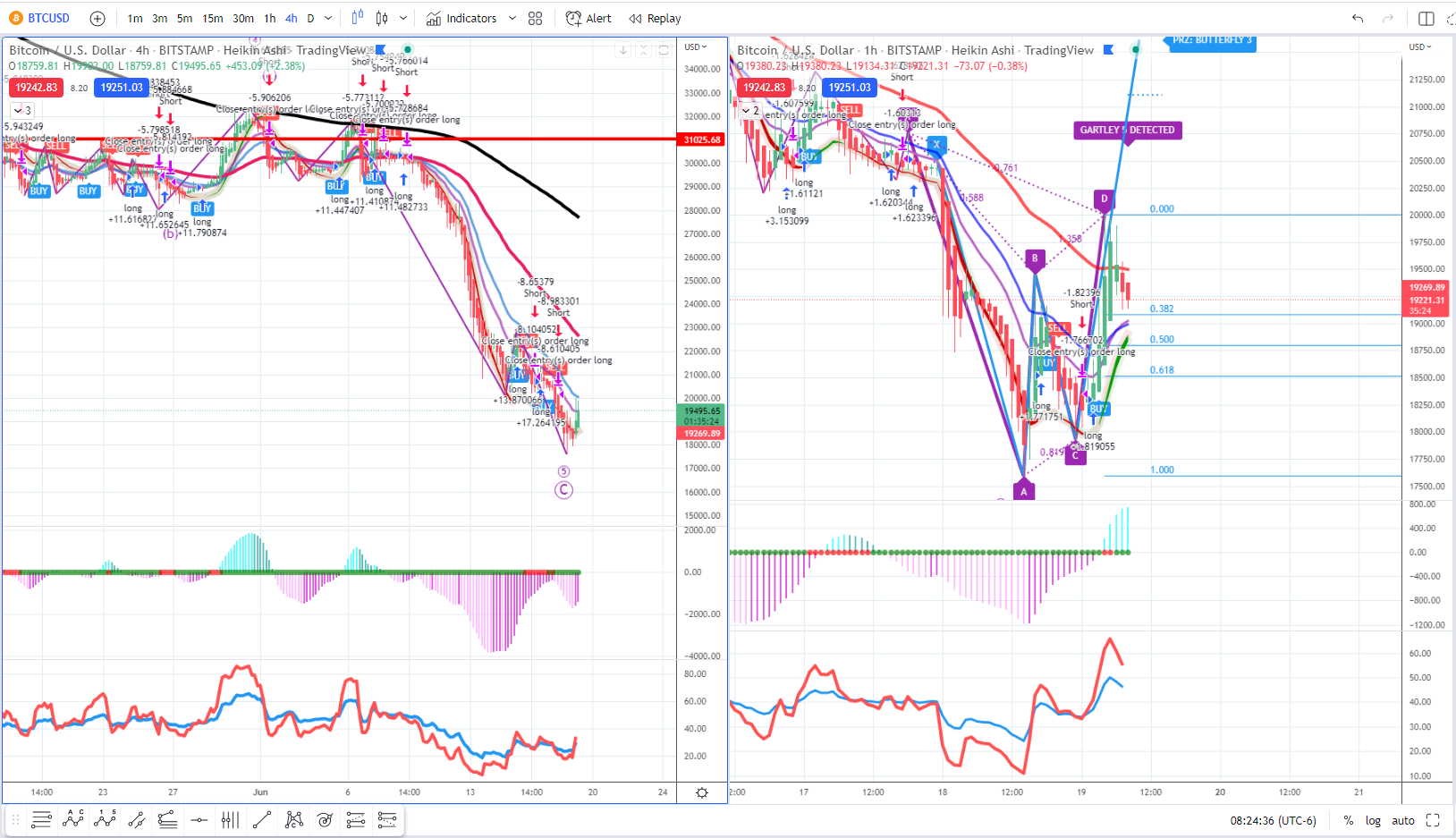
Task: Switch to the 1h timeframe
Action: (x=270, y=18)
